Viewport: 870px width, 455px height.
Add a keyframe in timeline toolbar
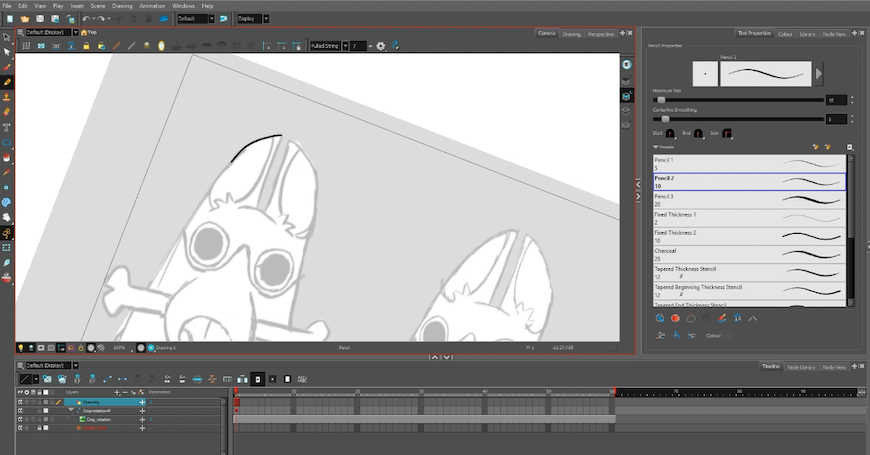pos(77,379)
